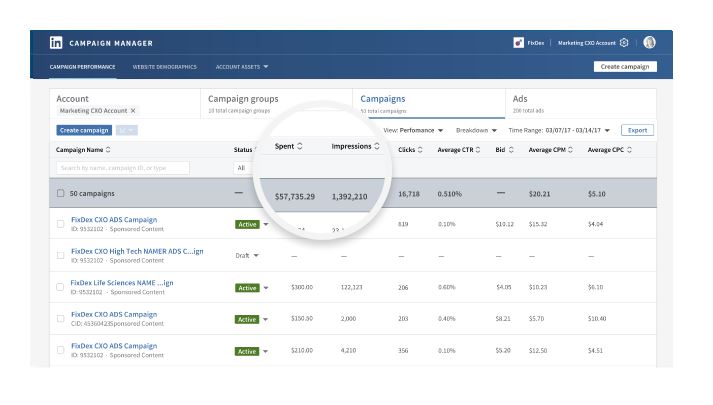Viewport: 713px width, 405px height.
Task: Remove Marketing CXO Account filter X
Action: [x=133, y=110]
